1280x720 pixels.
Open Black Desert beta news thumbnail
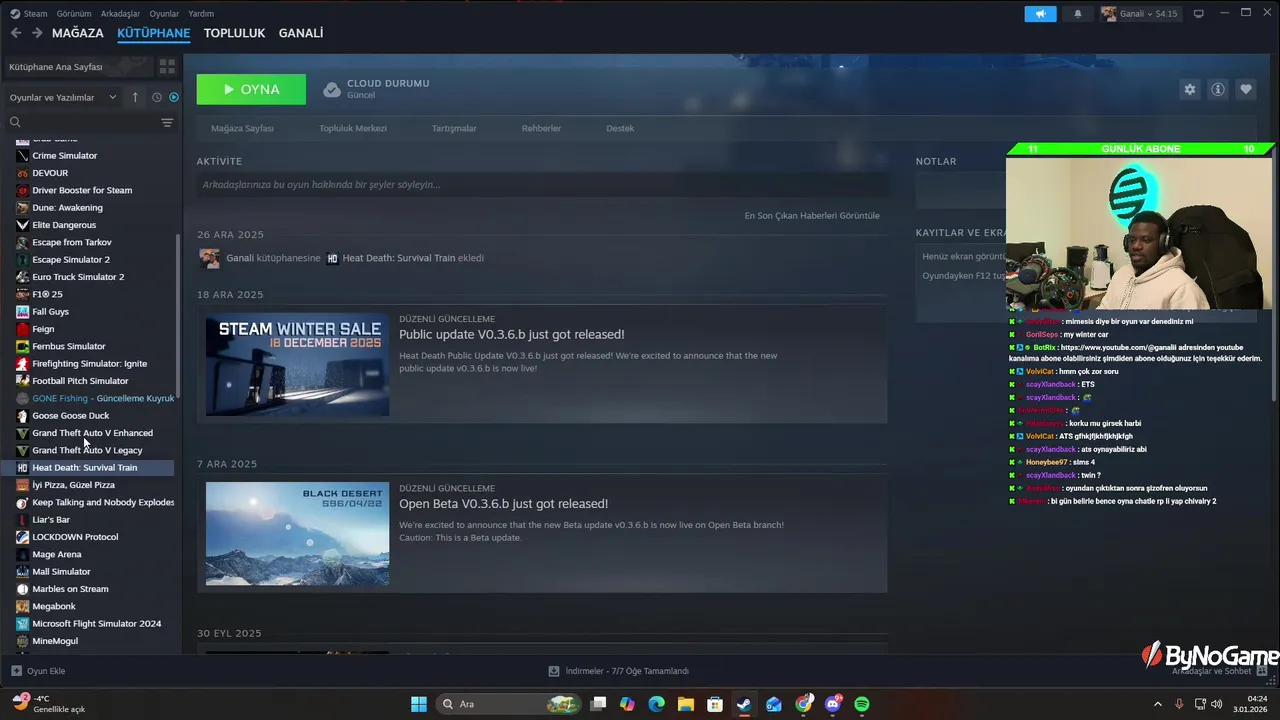pos(297,534)
